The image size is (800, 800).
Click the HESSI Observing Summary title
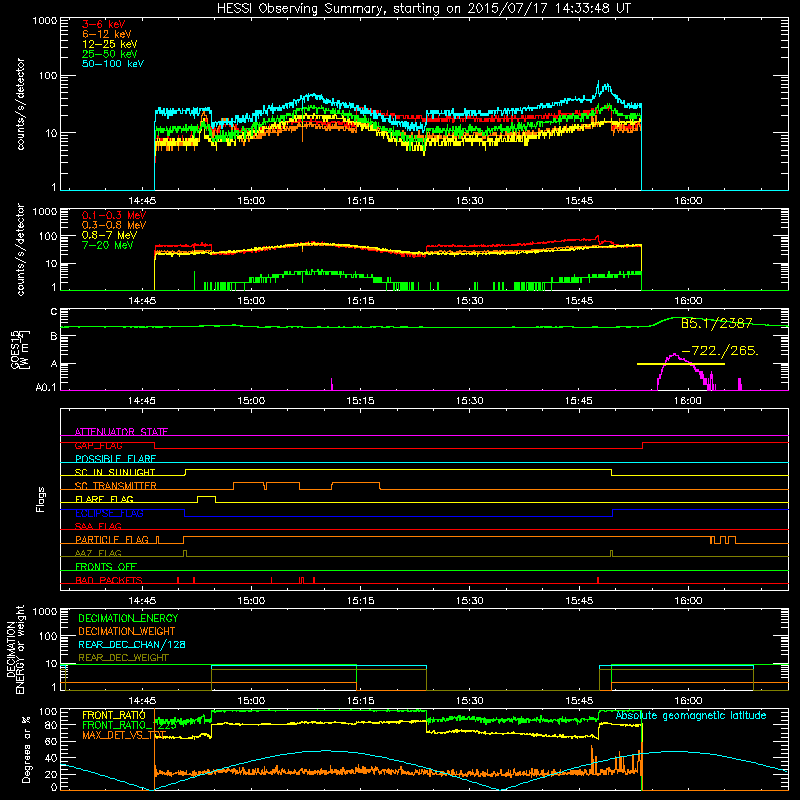tap(423, 9)
